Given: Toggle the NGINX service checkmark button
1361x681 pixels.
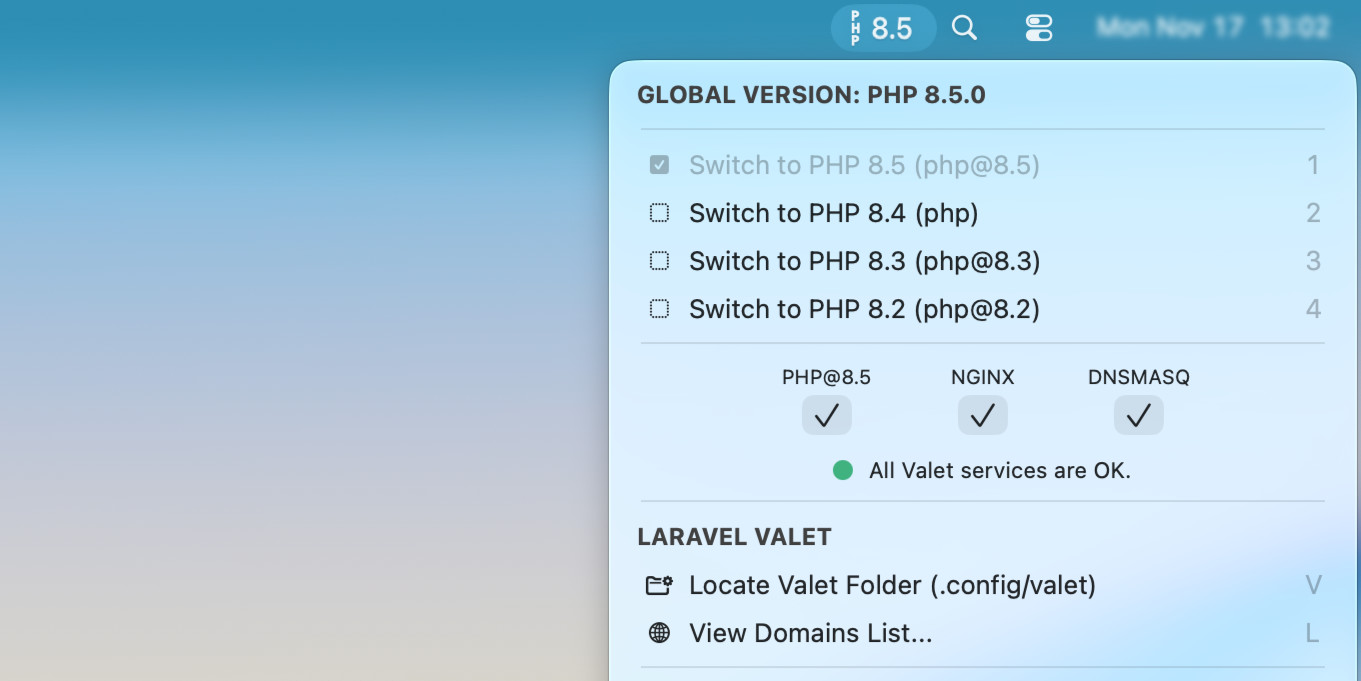Looking at the screenshot, I should 982,415.
